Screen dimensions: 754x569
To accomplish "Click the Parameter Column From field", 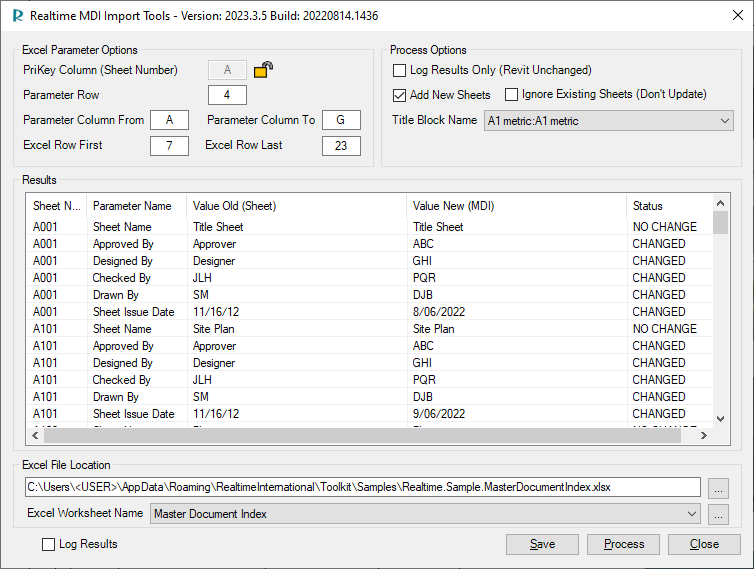I will point(169,120).
